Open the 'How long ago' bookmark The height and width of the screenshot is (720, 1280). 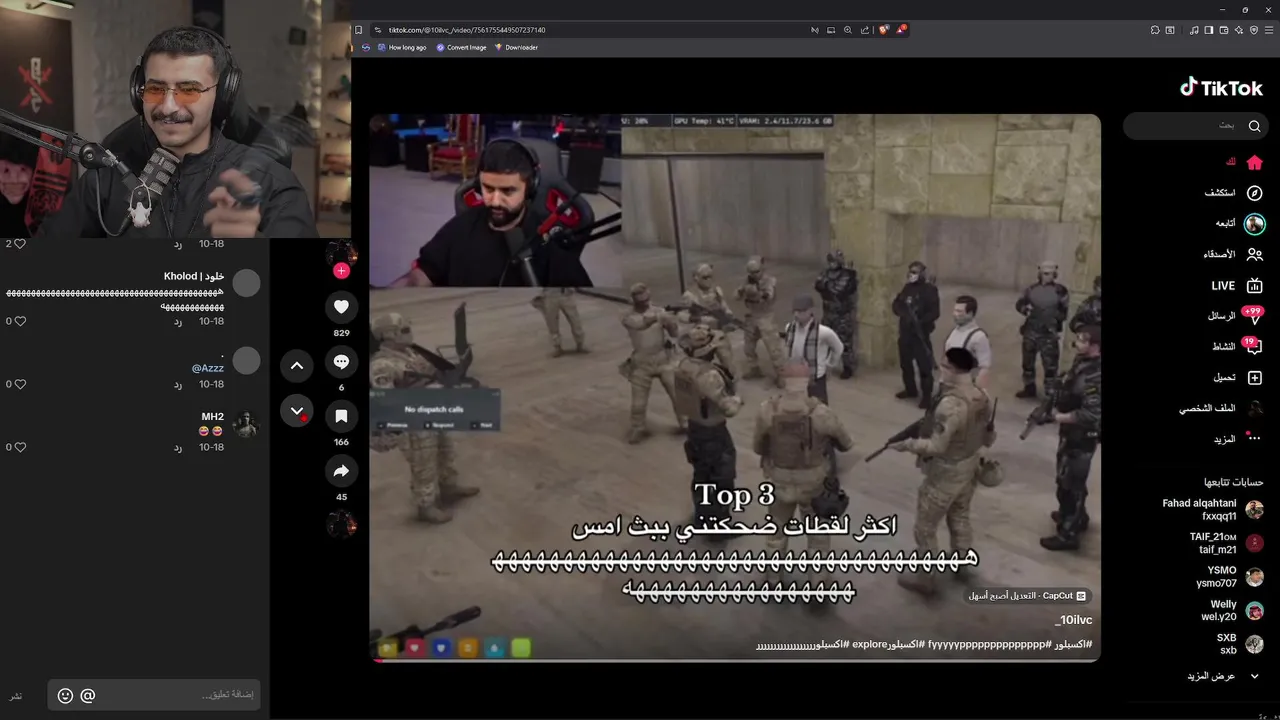(x=401, y=47)
